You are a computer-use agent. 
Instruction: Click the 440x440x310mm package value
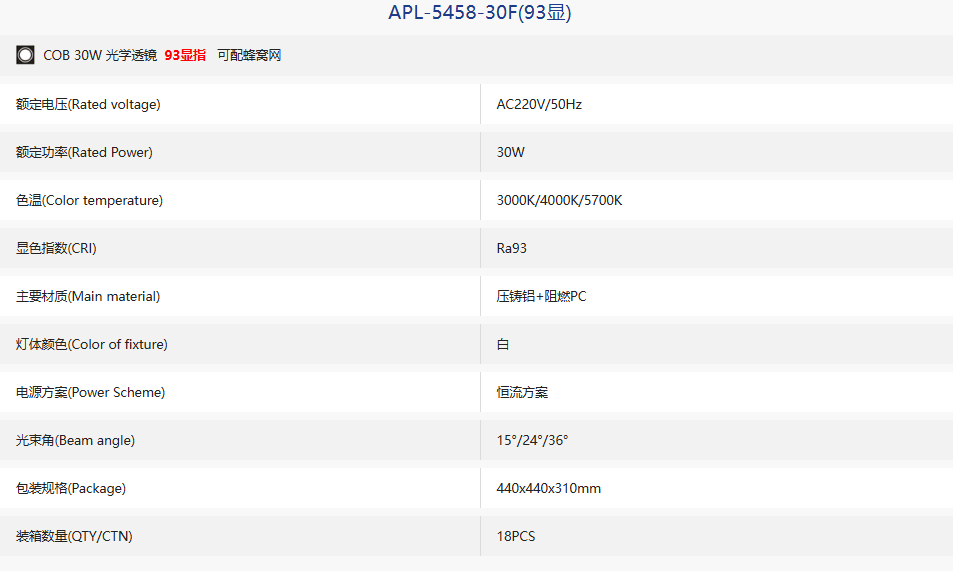click(x=549, y=488)
